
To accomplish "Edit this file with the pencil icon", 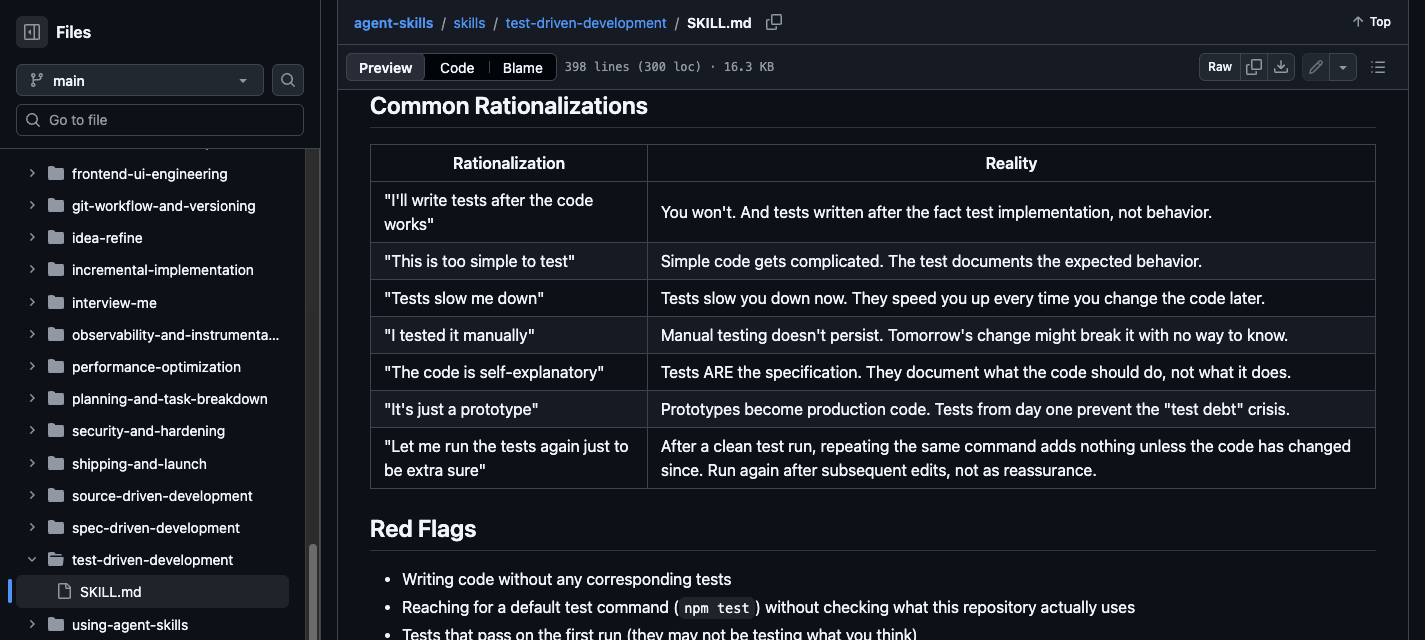I will tap(1316, 67).
